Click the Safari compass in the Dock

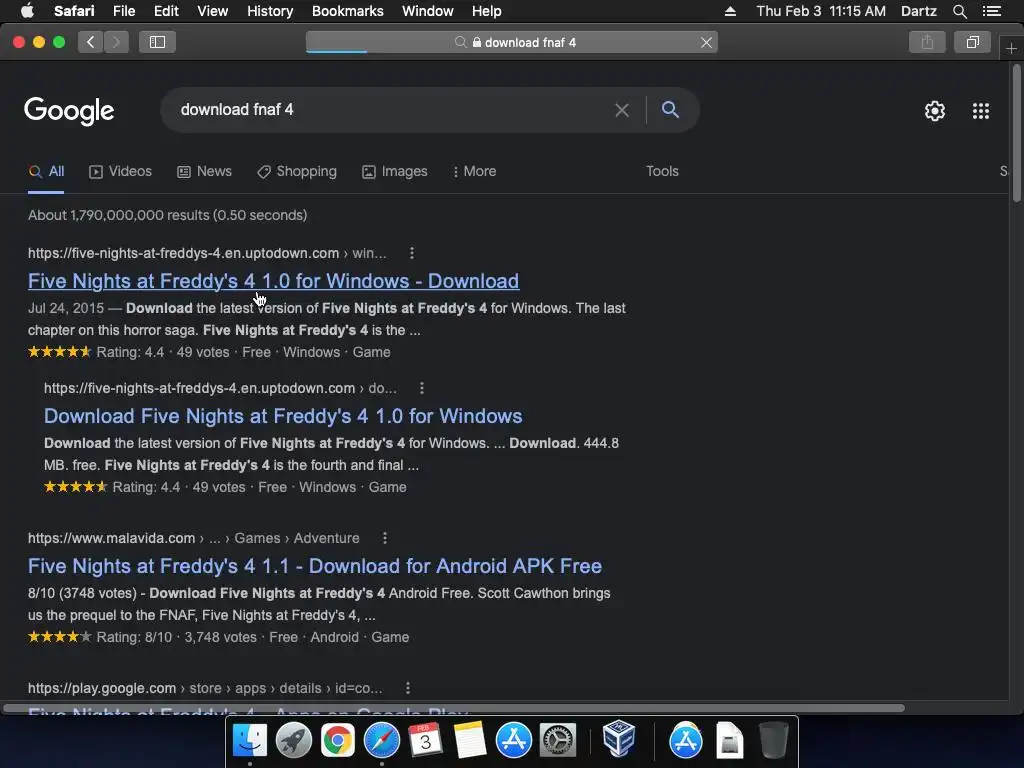[x=381, y=740]
